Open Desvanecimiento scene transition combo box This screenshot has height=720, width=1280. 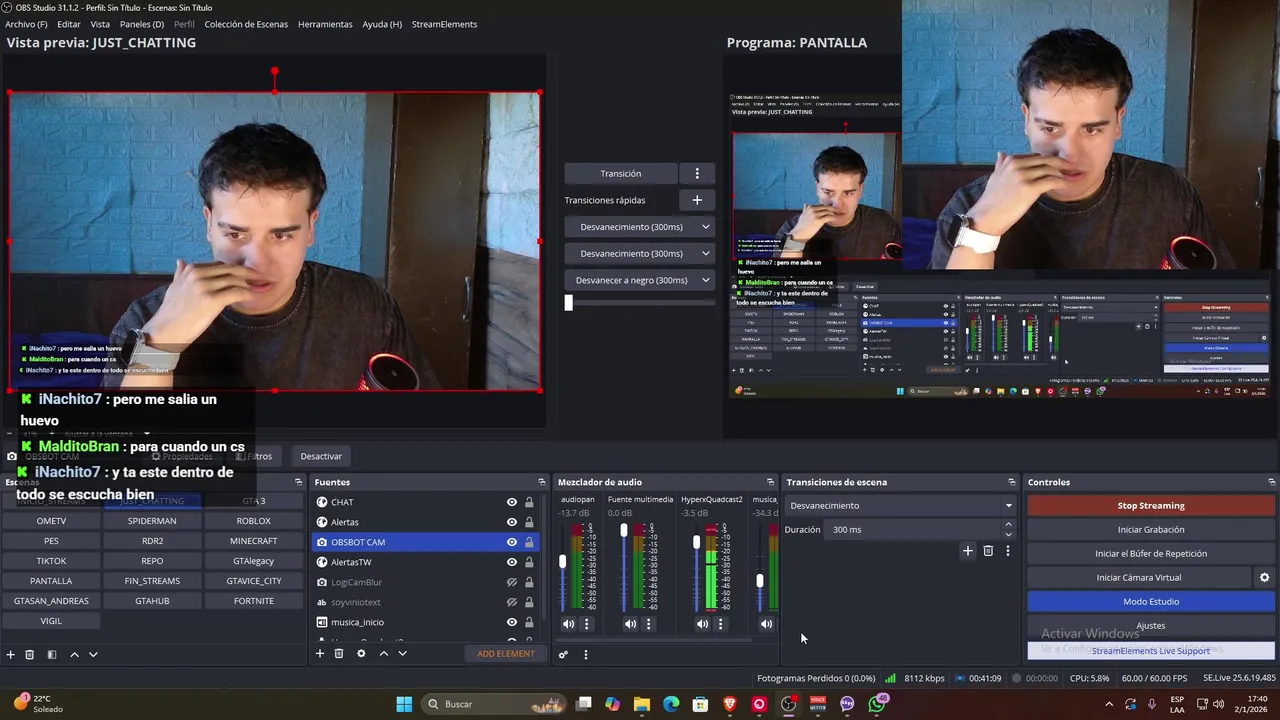[900, 506]
